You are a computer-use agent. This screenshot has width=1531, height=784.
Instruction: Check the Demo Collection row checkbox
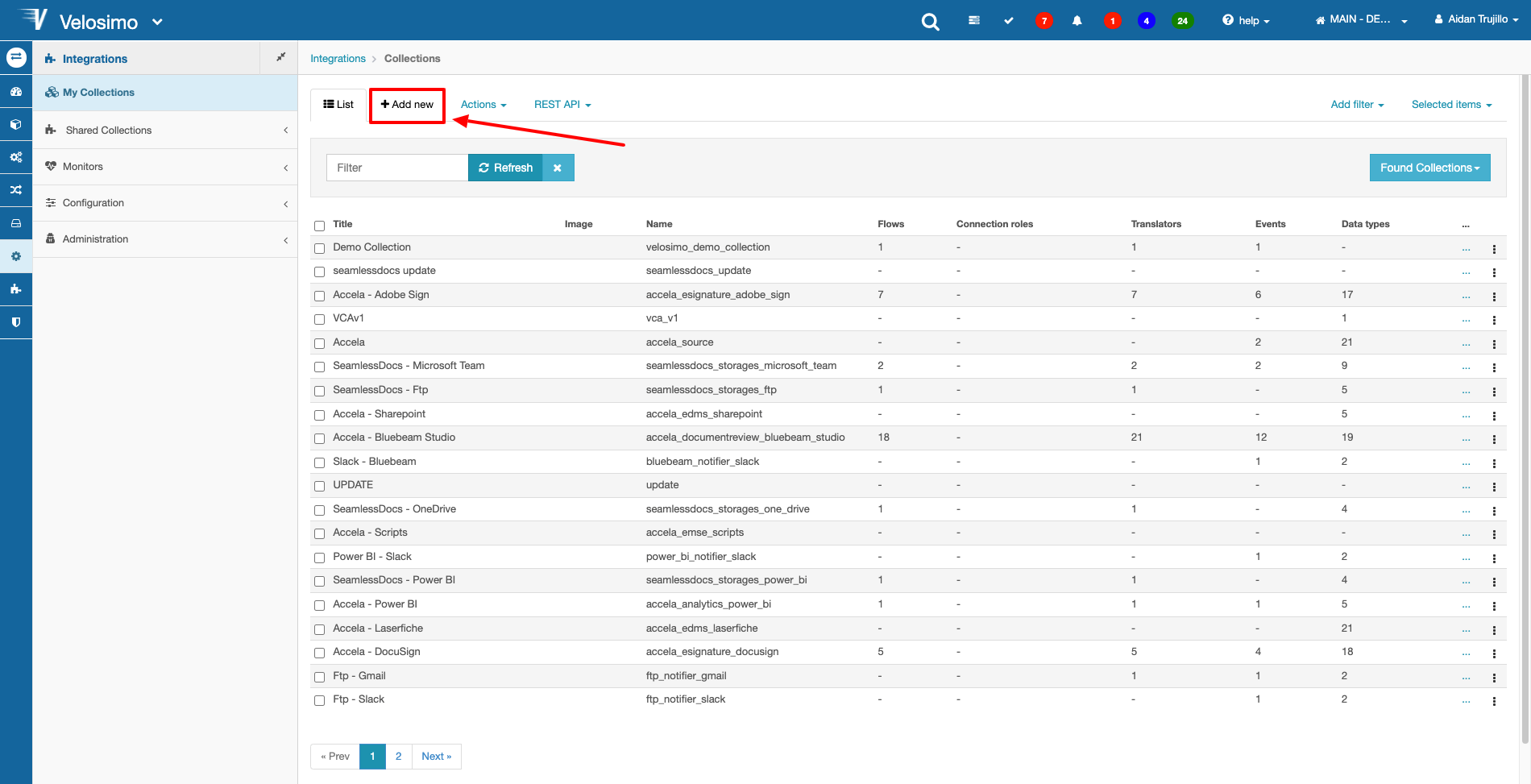coord(320,248)
